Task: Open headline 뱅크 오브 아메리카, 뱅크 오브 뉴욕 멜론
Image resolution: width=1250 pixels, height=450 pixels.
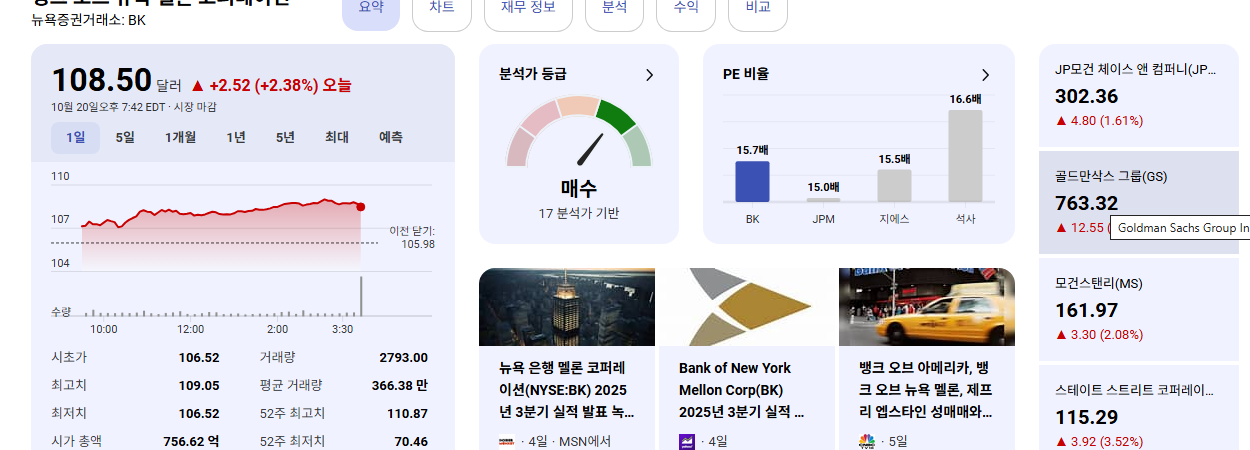Action: point(927,389)
